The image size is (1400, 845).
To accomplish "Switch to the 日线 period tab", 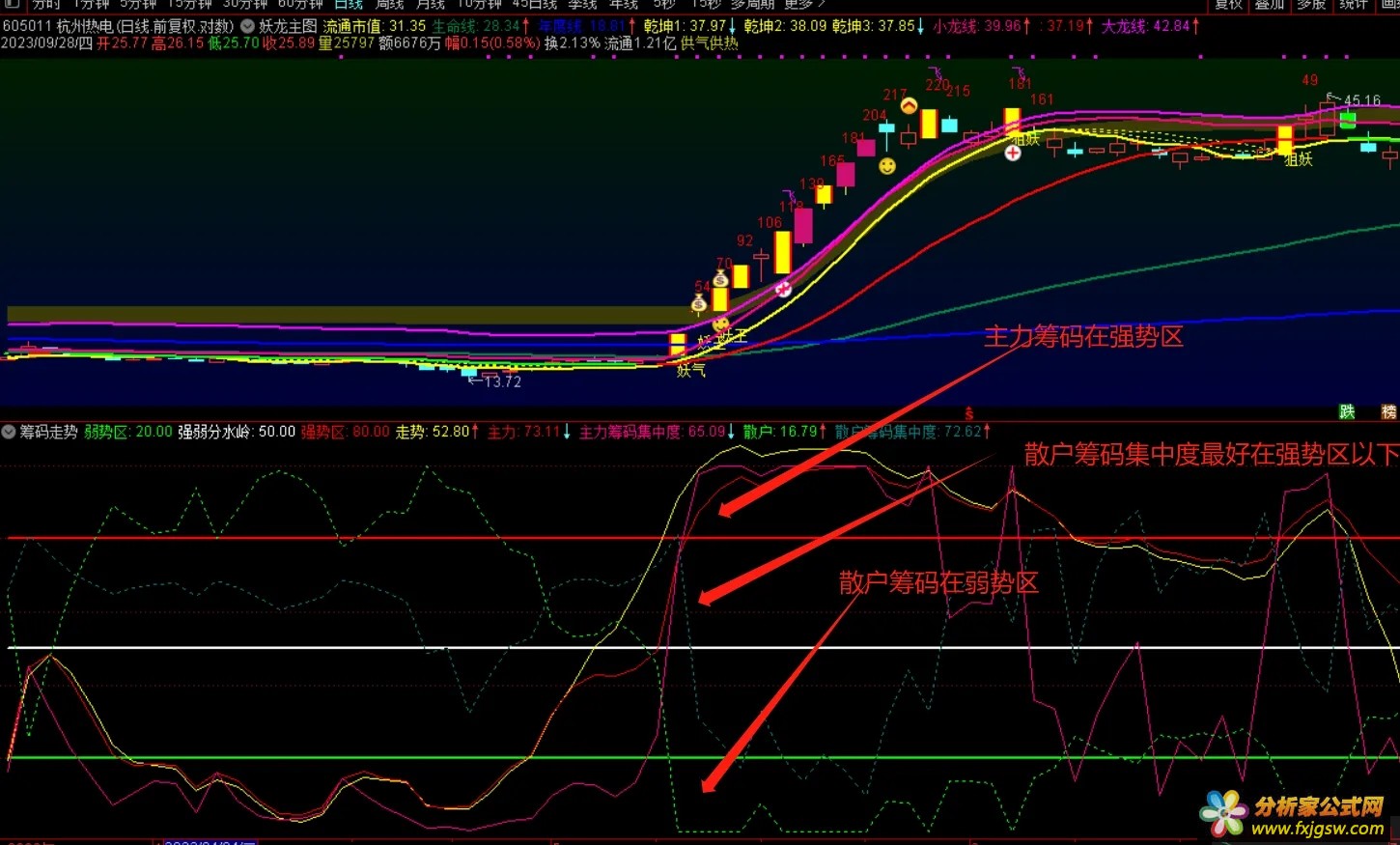I will click(x=349, y=5).
